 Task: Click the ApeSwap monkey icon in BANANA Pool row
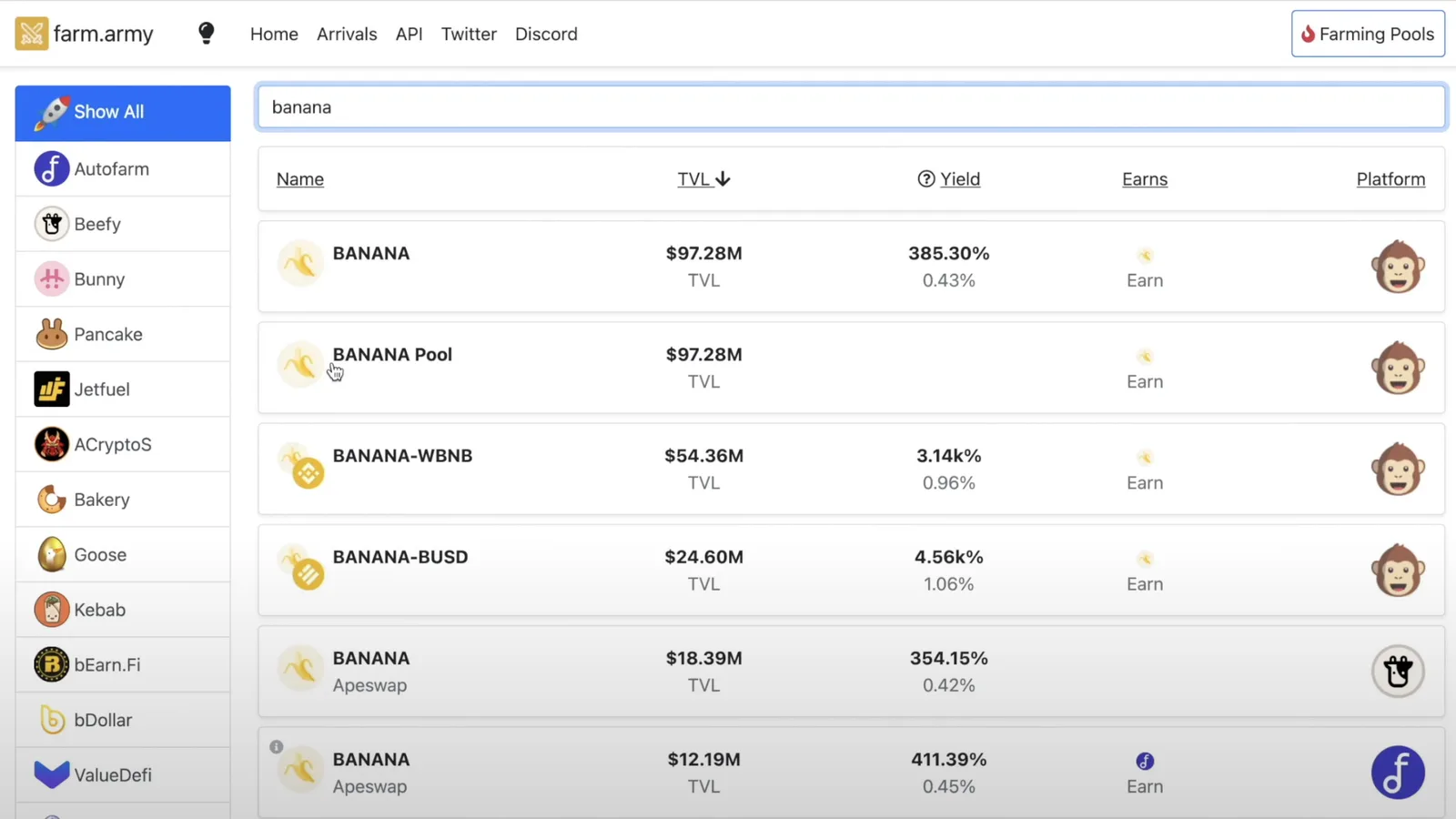(1398, 368)
